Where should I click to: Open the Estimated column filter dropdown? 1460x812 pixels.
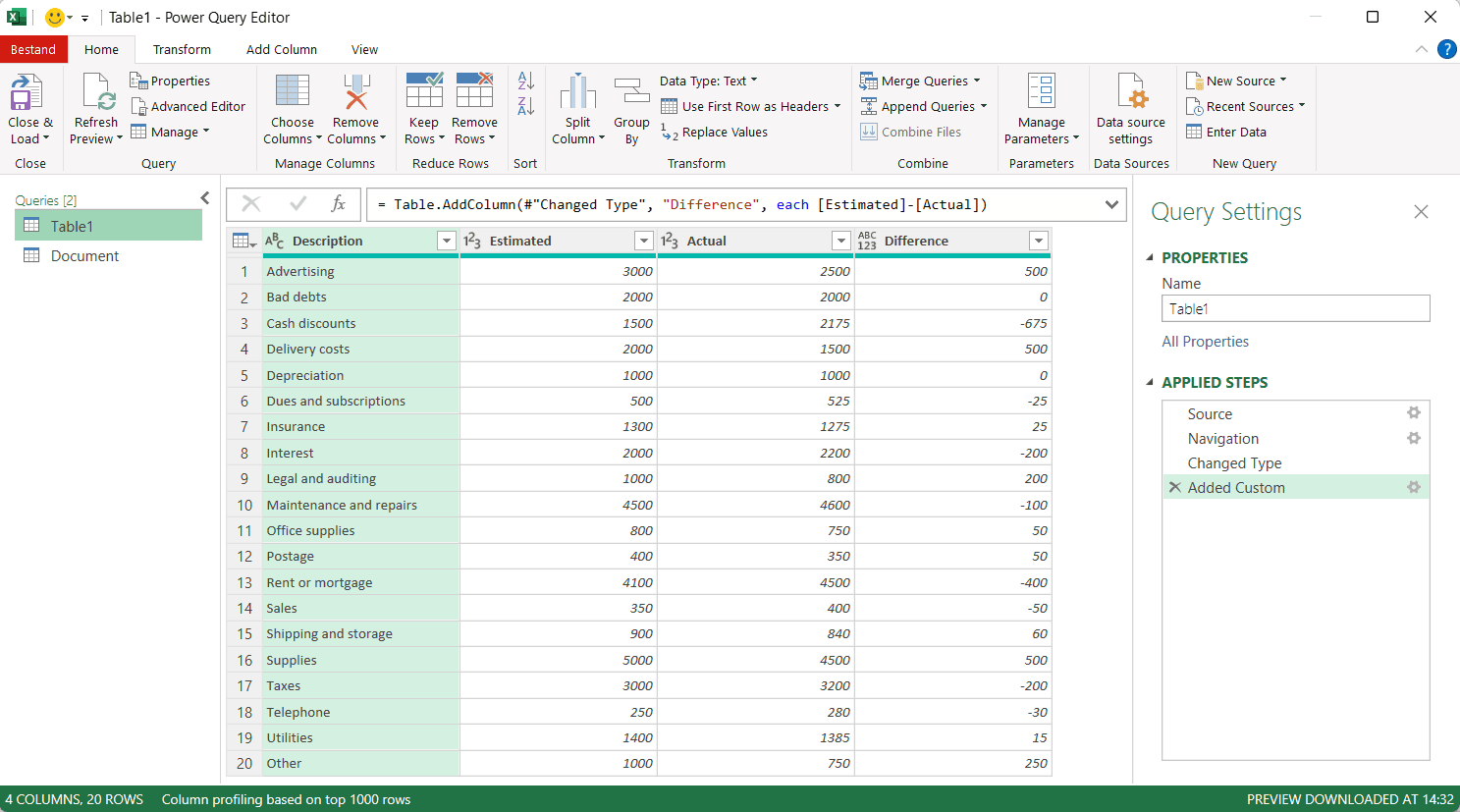click(x=644, y=240)
